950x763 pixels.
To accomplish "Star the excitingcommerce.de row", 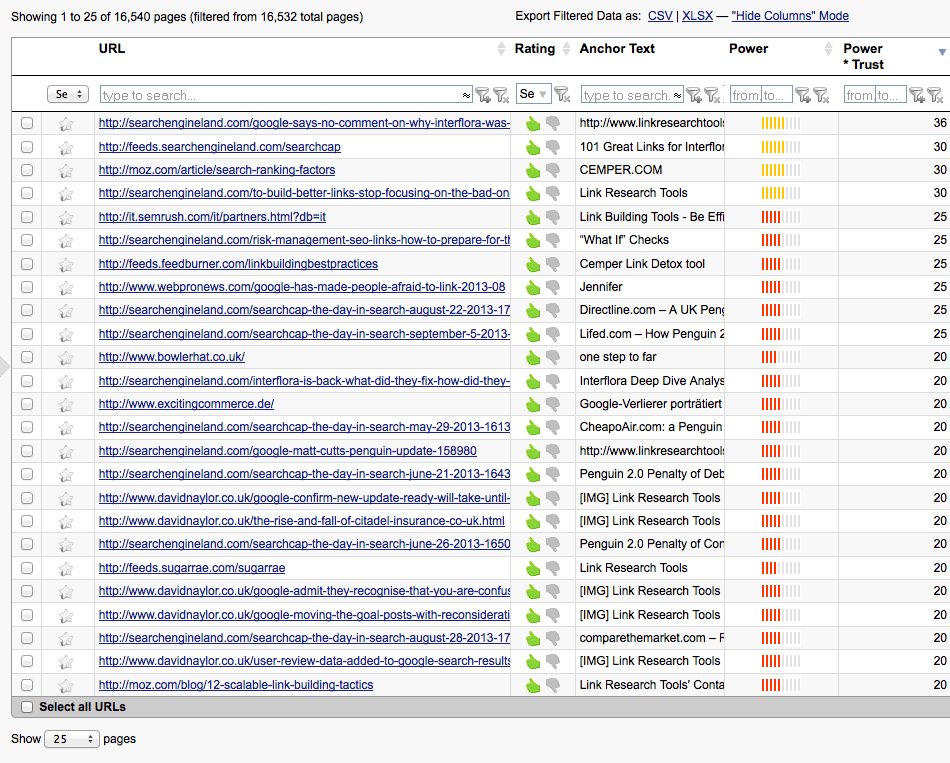I will pyautogui.click(x=65, y=404).
